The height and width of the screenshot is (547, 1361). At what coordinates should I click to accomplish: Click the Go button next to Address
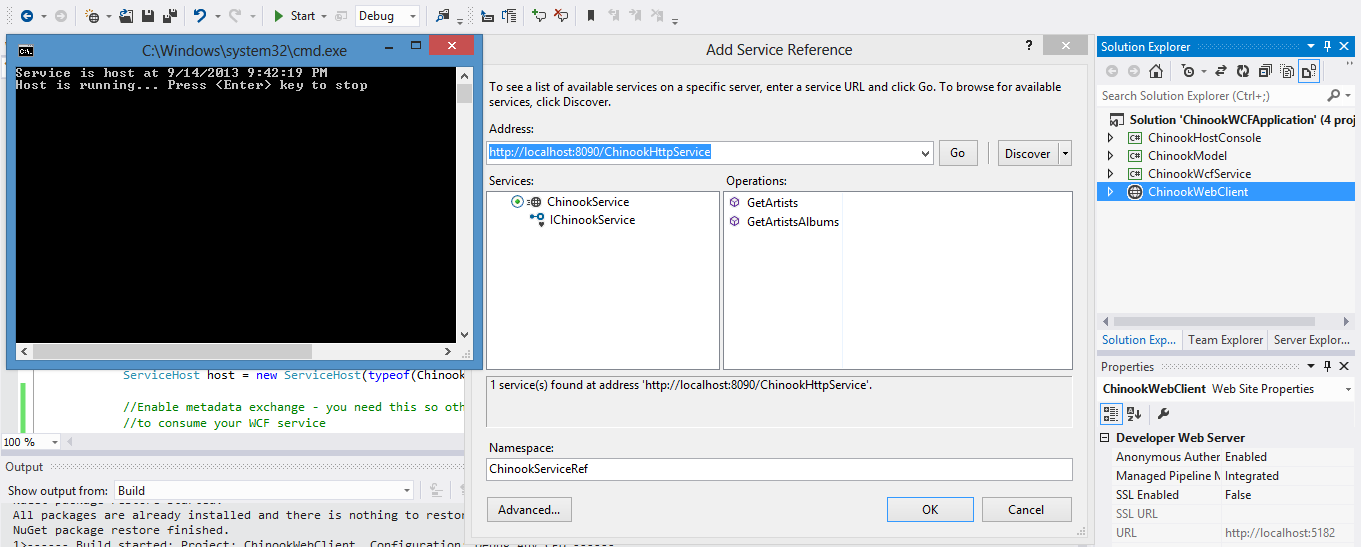pos(957,153)
